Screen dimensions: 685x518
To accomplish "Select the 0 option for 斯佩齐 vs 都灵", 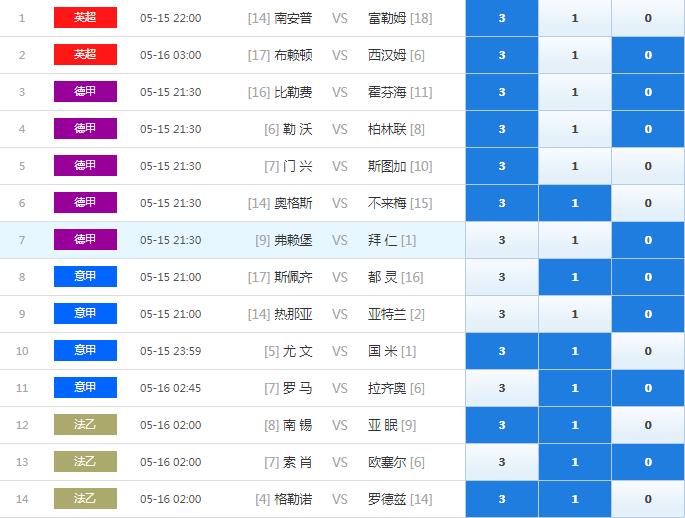I will [648, 277].
